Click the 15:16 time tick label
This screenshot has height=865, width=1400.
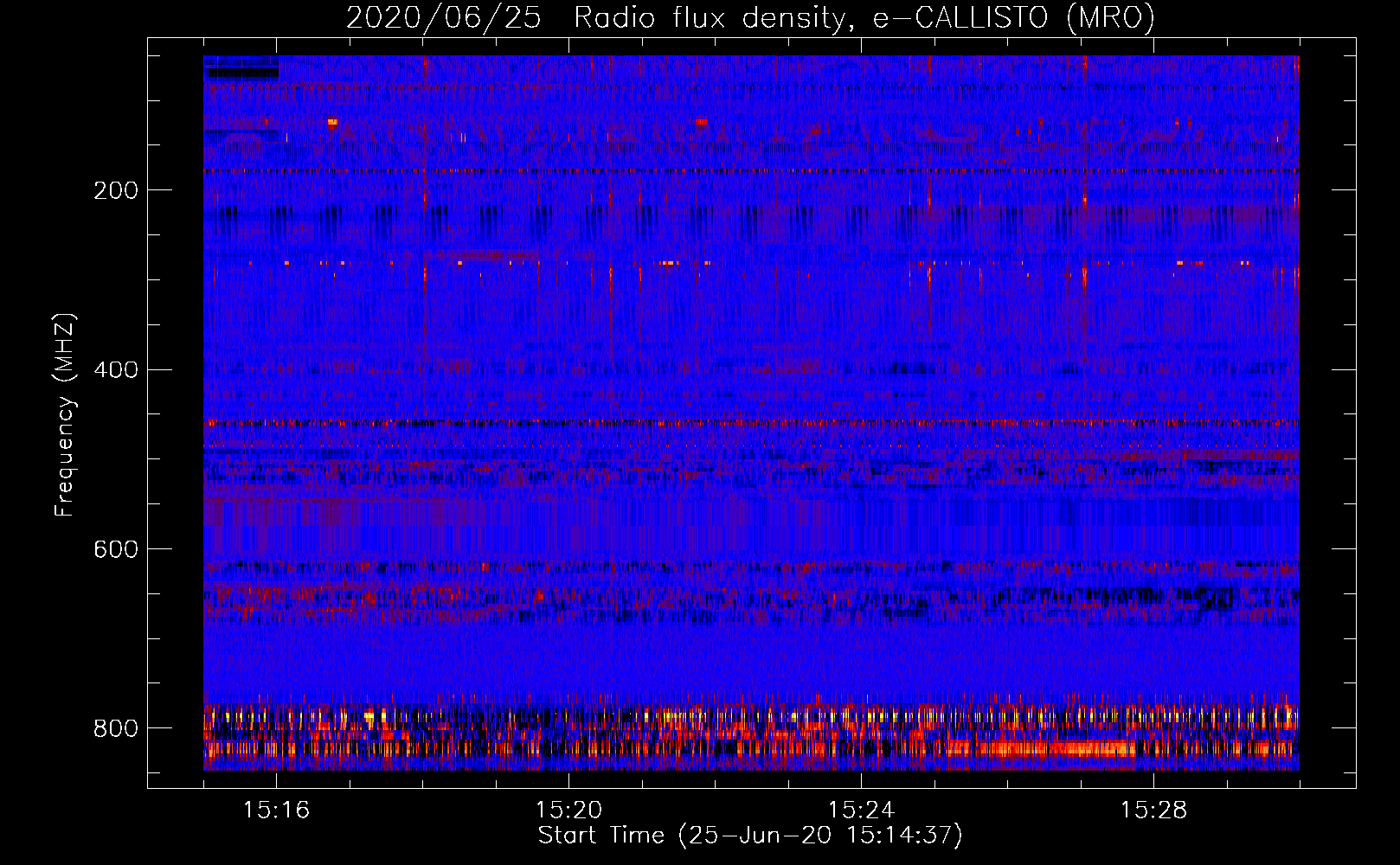point(276,810)
